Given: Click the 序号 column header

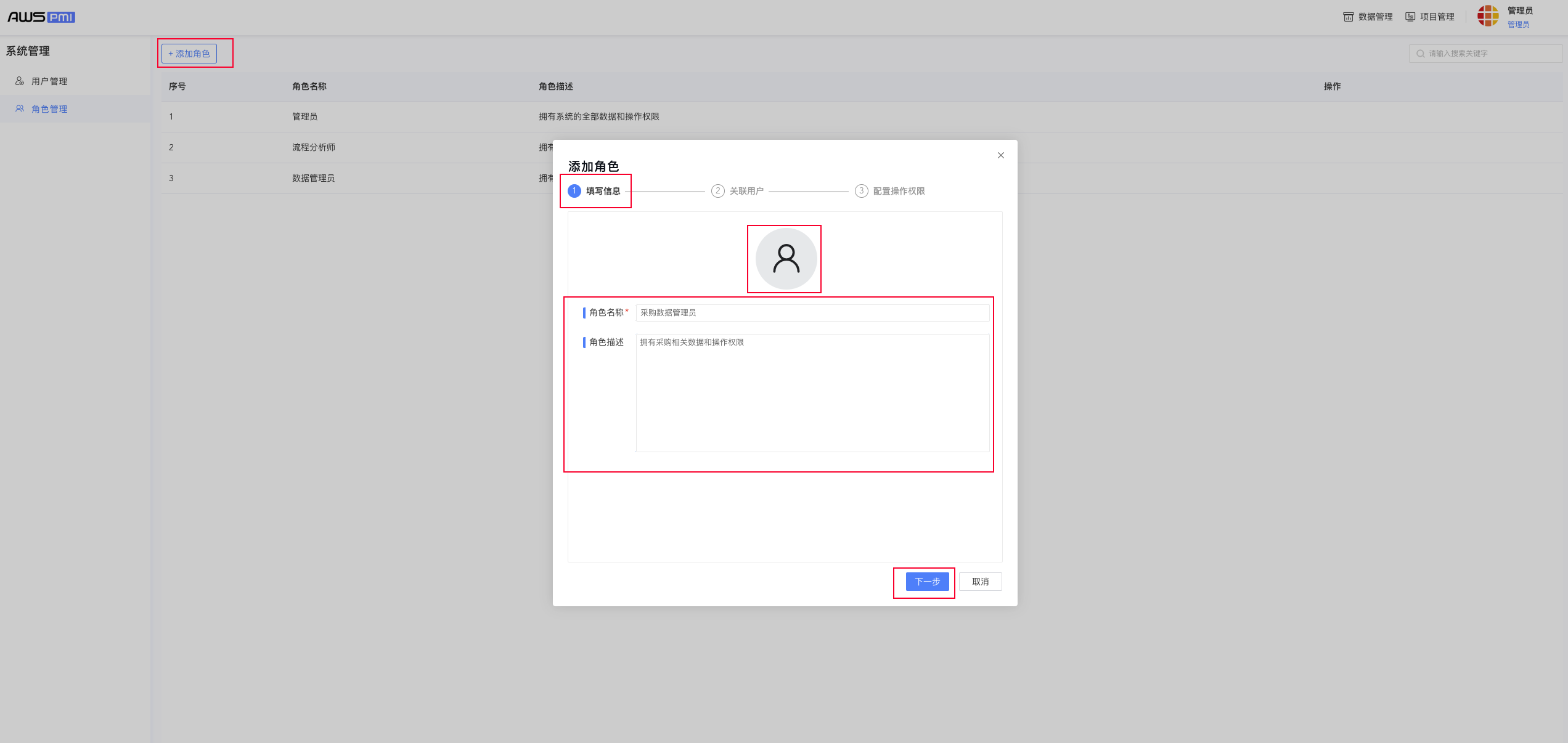Looking at the screenshot, I should coord(178,86).
